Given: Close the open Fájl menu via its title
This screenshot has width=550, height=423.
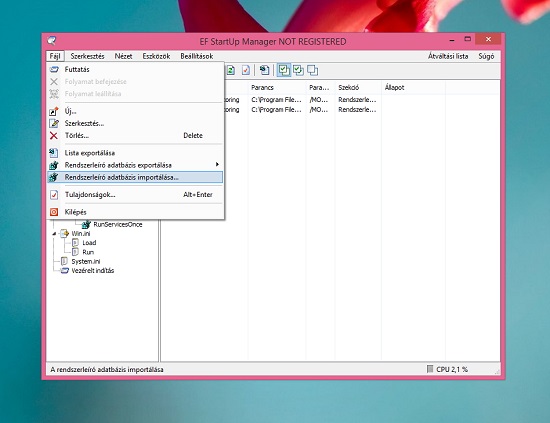Looking at the screenshot, I should (55, 56).
